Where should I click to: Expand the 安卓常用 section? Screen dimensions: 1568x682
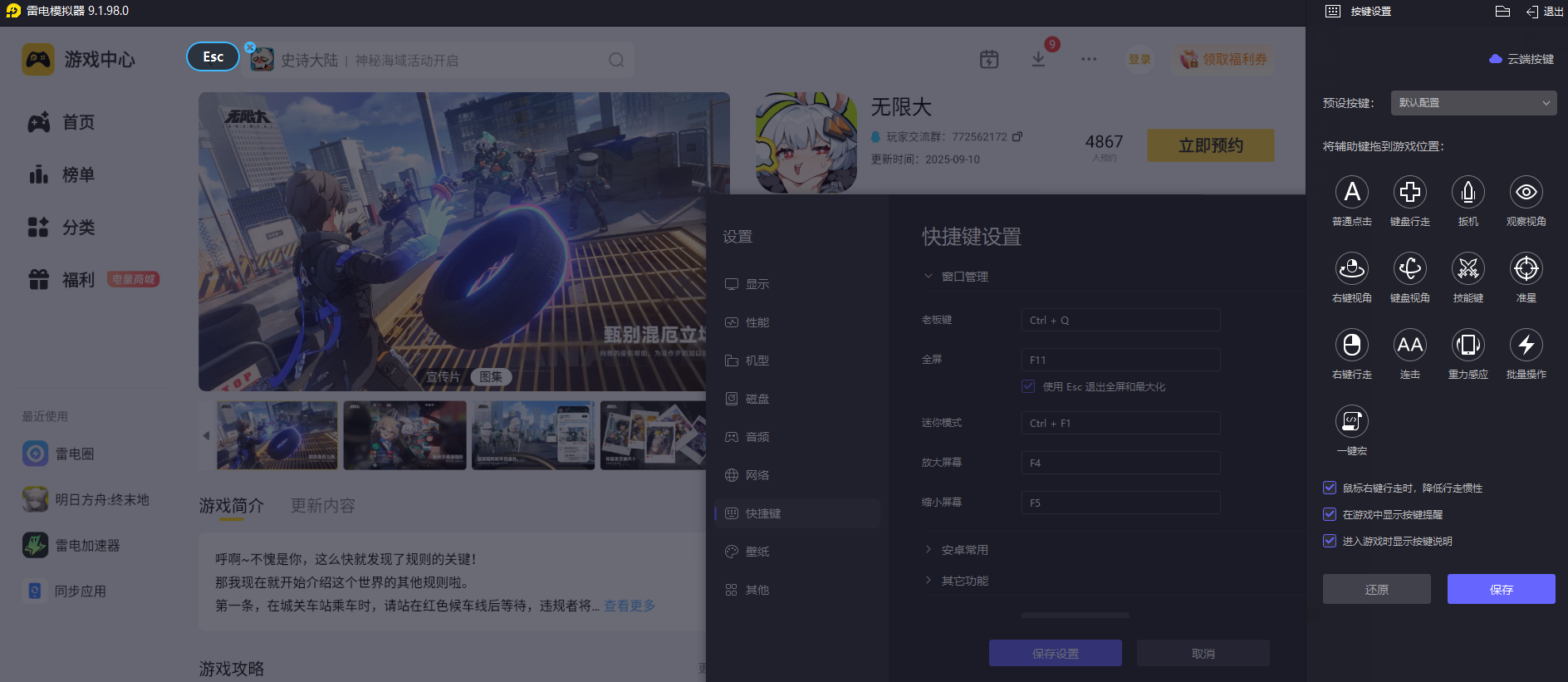point(928,550)
